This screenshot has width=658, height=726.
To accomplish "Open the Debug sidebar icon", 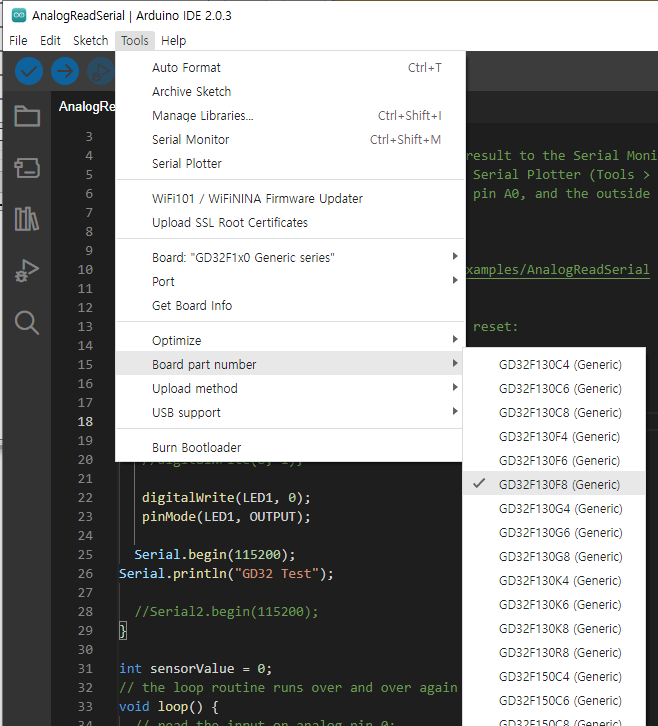I will click(27, 270).
